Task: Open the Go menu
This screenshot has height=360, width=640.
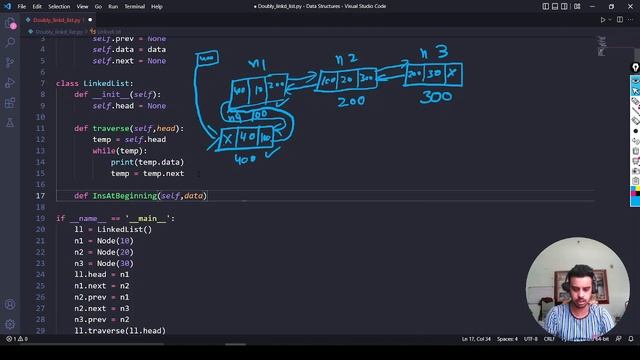Action: coord(98,7)
